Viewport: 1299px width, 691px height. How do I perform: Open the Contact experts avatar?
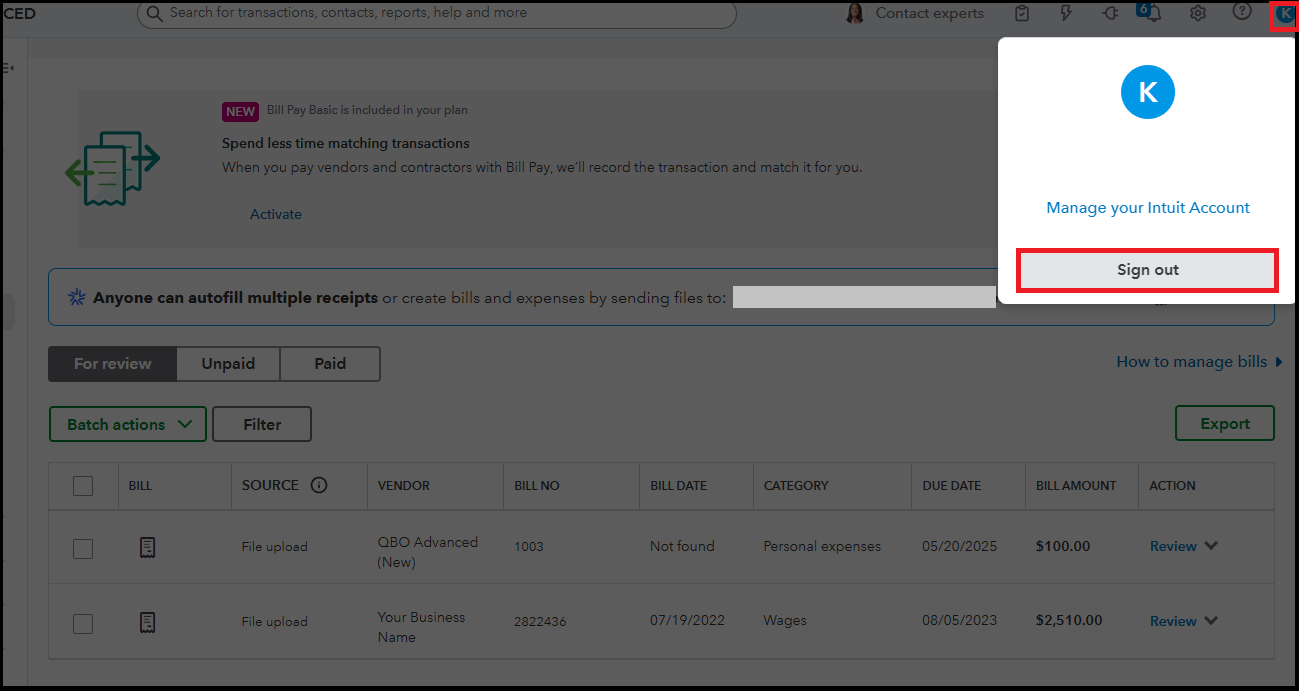tap(854, 13)
